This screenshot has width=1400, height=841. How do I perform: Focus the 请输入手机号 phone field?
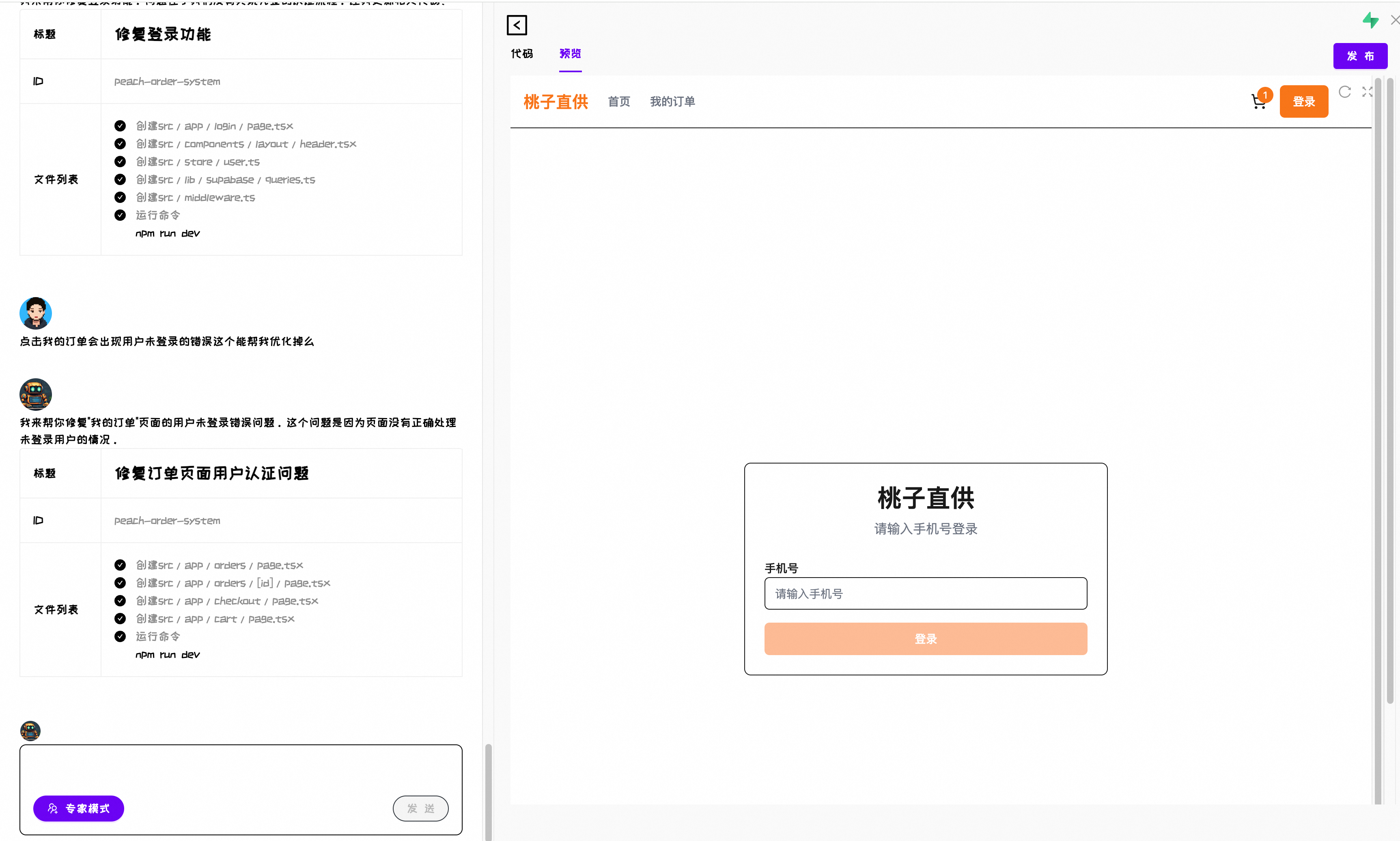coord(925,593)
